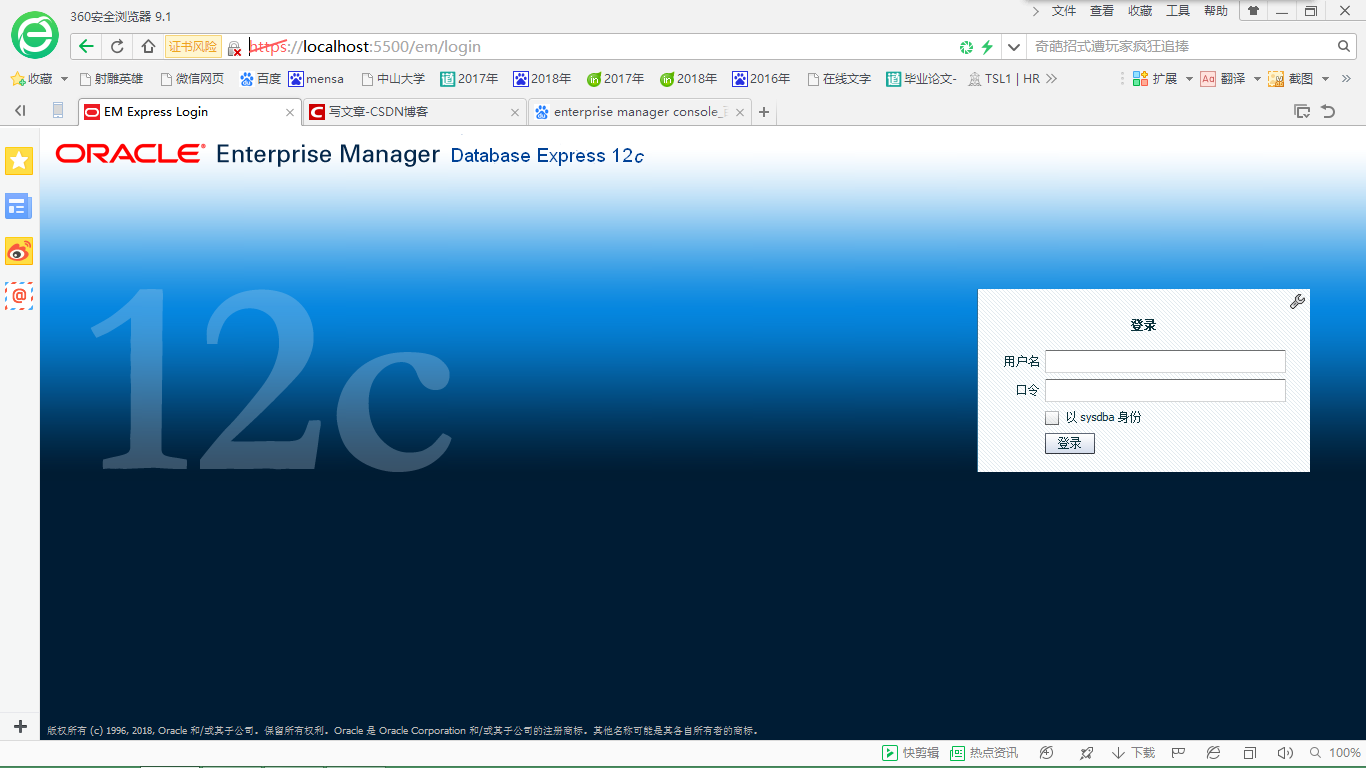The image size is (1366, 768).
Task: Open the 2016年 bookmark
Action: click(x=761, y=79)
